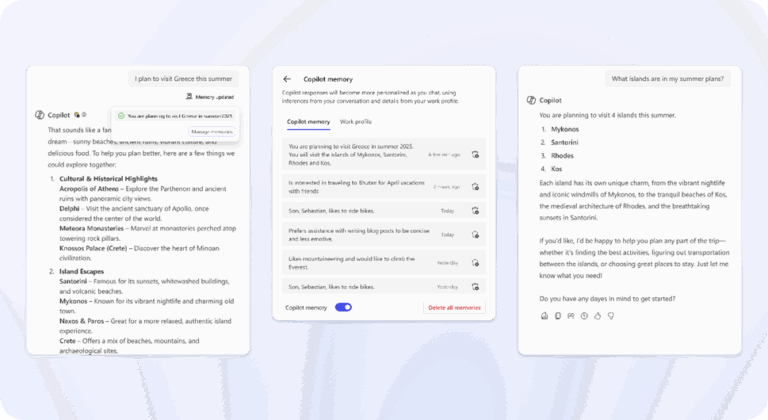Select the 'Prefers assistance with writing blog posts' memory
768x420 pixels.
[384, 235]
